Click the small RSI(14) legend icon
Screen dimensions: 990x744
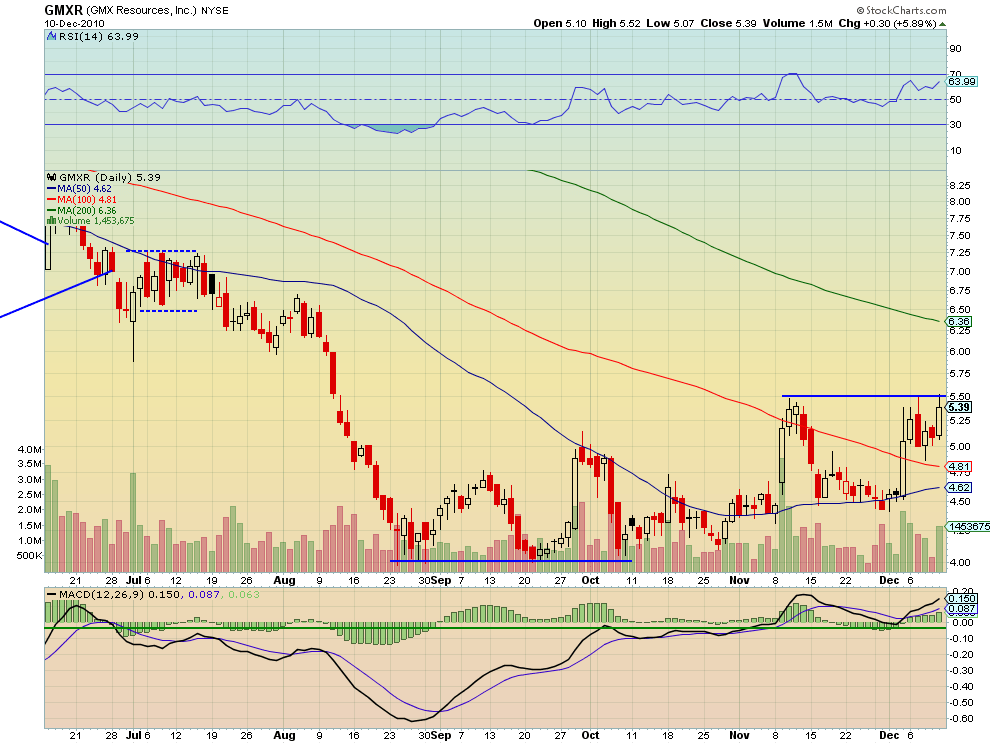(x=52, y=37)
